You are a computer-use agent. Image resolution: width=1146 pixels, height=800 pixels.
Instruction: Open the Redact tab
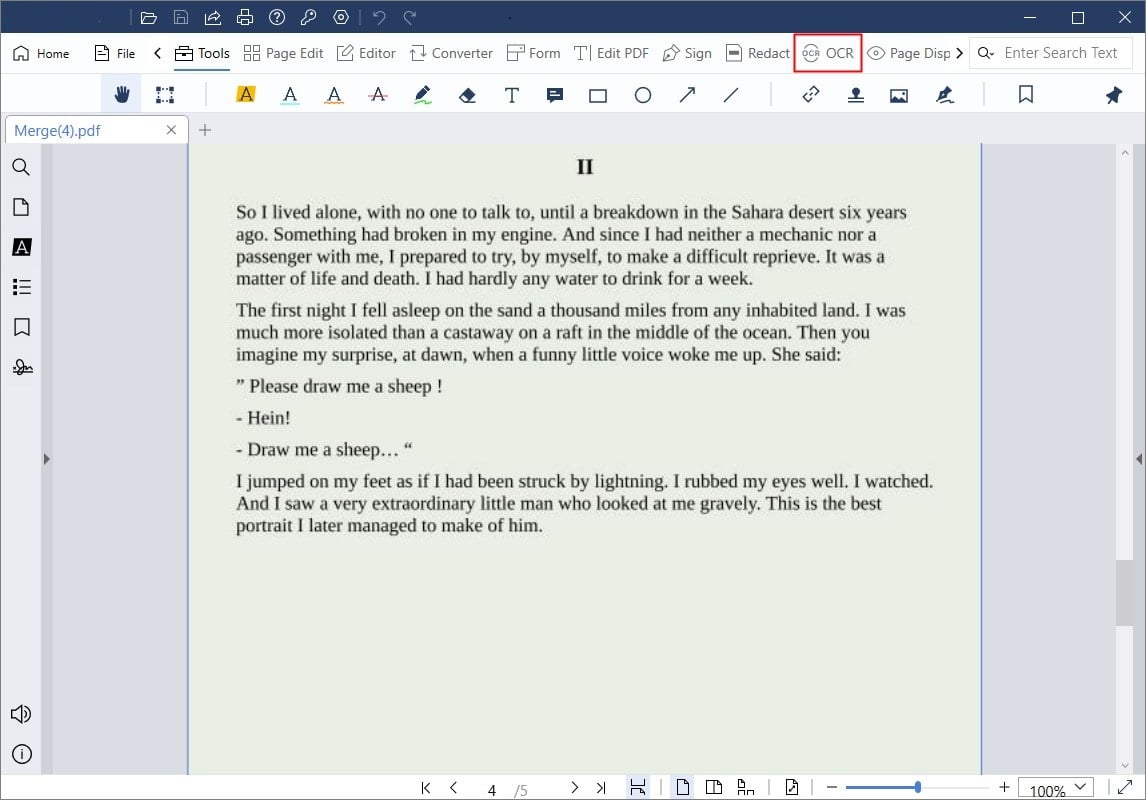pos(758,53)
